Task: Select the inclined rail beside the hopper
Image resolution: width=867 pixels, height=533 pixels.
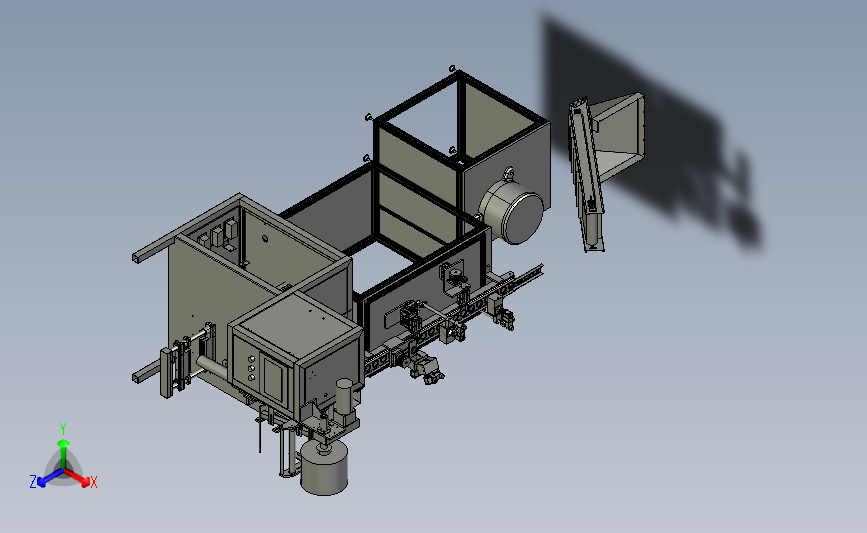Action: click(587, 175)
